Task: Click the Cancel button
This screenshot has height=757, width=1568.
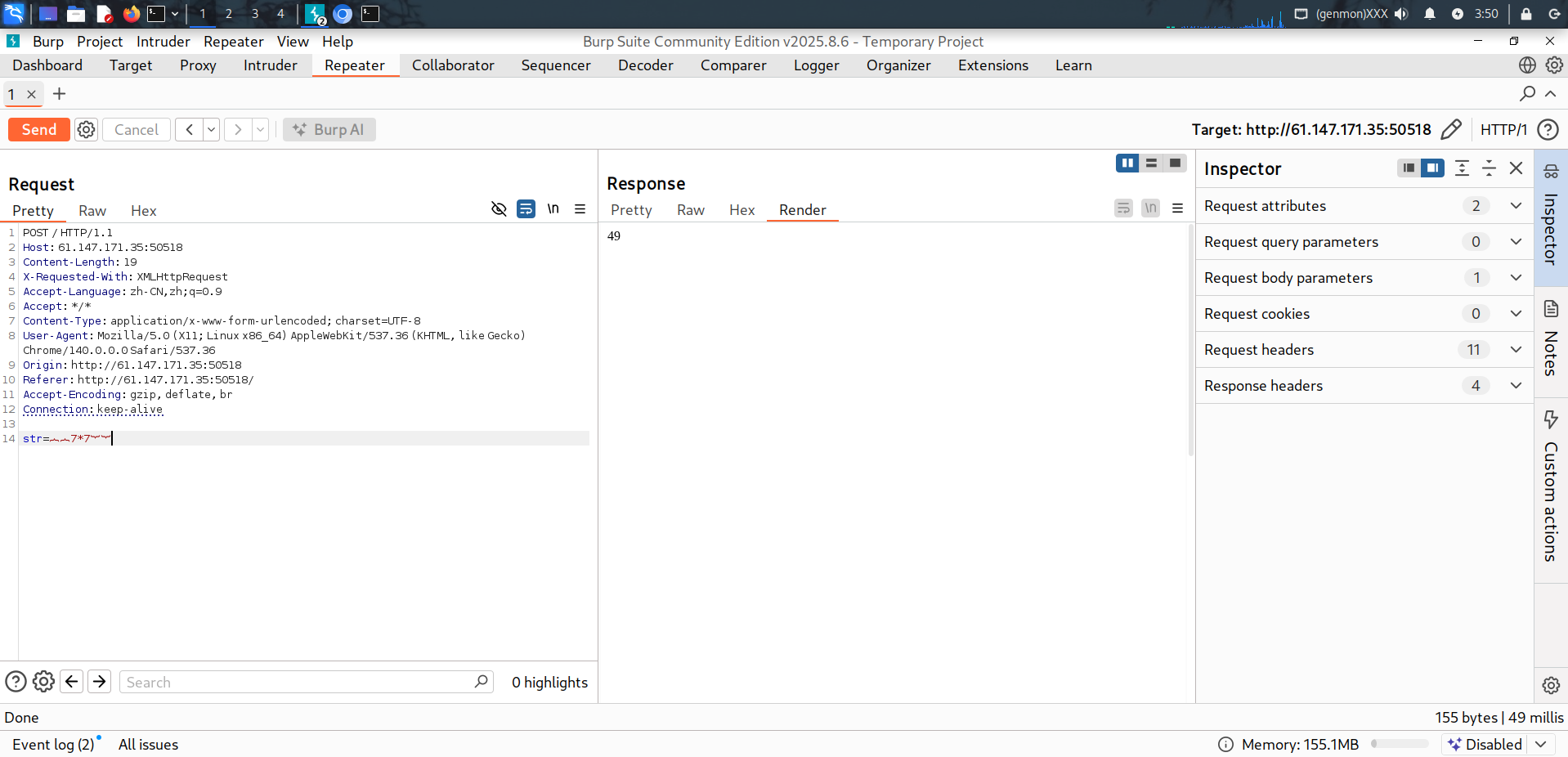Action: point(137,129)
